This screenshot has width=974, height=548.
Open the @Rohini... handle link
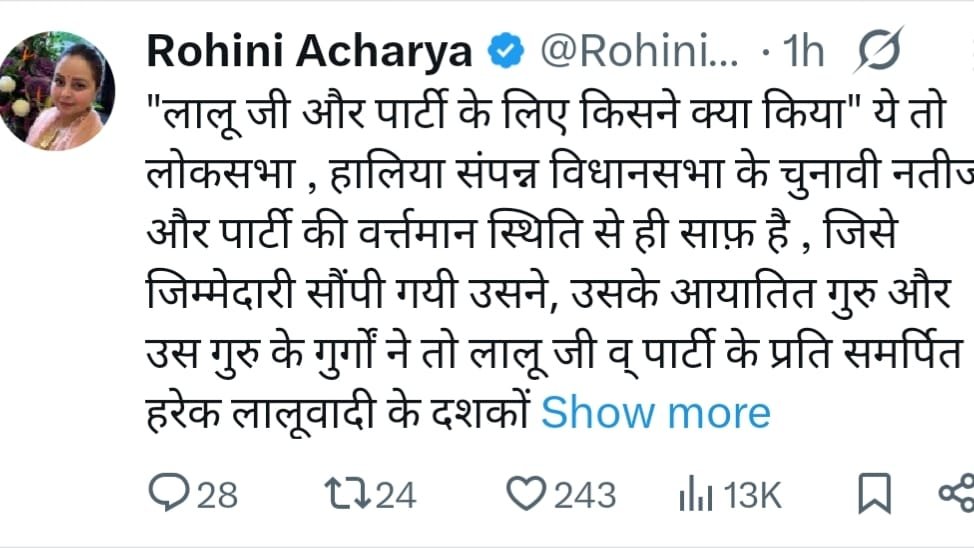[x=639, y=52]
